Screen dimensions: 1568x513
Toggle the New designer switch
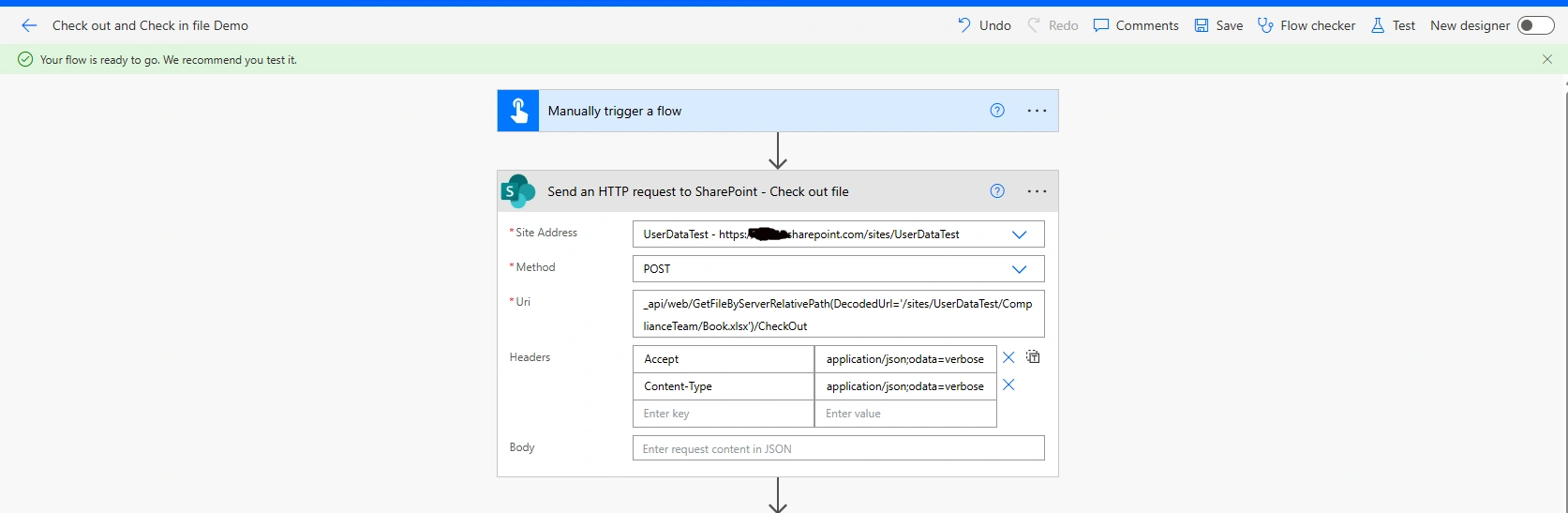[x=1536, y=25]
